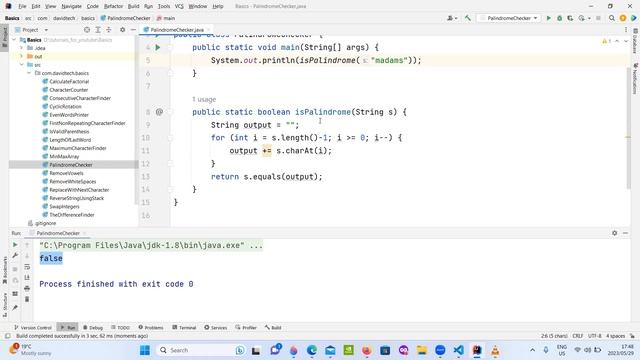The image size is (640, 360).
Task: Collapse com.davidtech.basics package
Action: tap(29, 73)
